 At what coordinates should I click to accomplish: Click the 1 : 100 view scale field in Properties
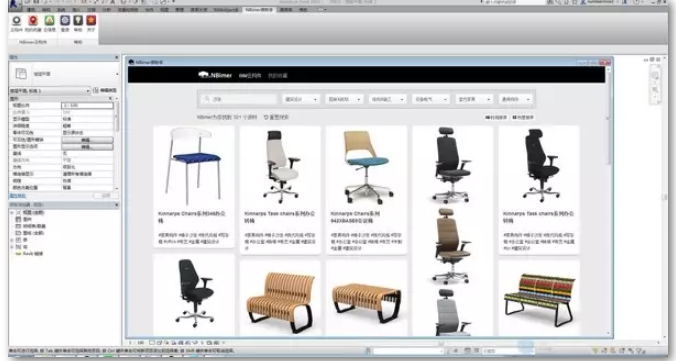point(88,105)
